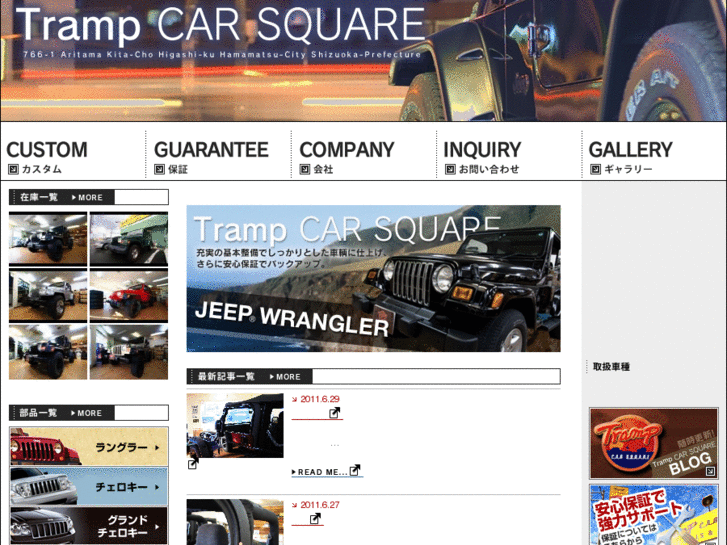Screen dimensions: 727x545
Task: Click external link icon below 2011.6.29 thumbnail
Action: coord(193,463)
